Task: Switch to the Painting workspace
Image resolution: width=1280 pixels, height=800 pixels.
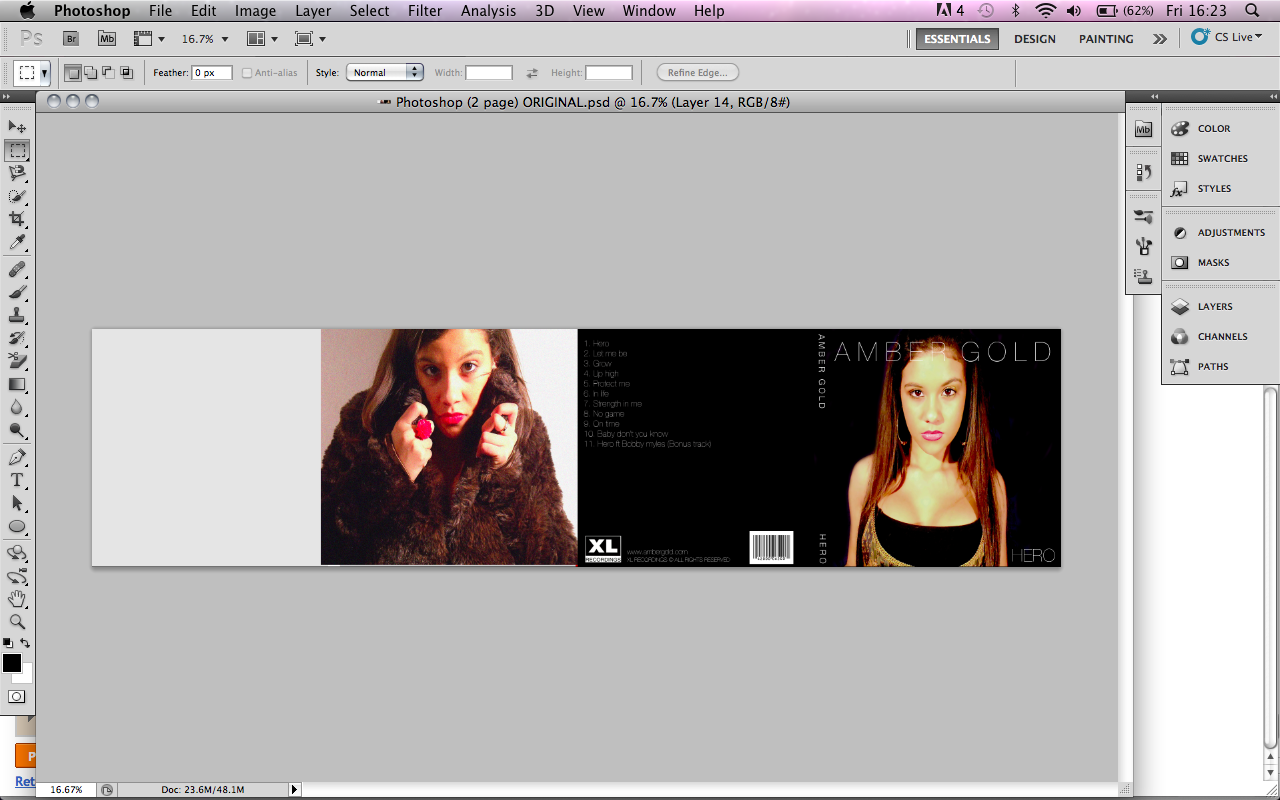Action: [1106, 39]
